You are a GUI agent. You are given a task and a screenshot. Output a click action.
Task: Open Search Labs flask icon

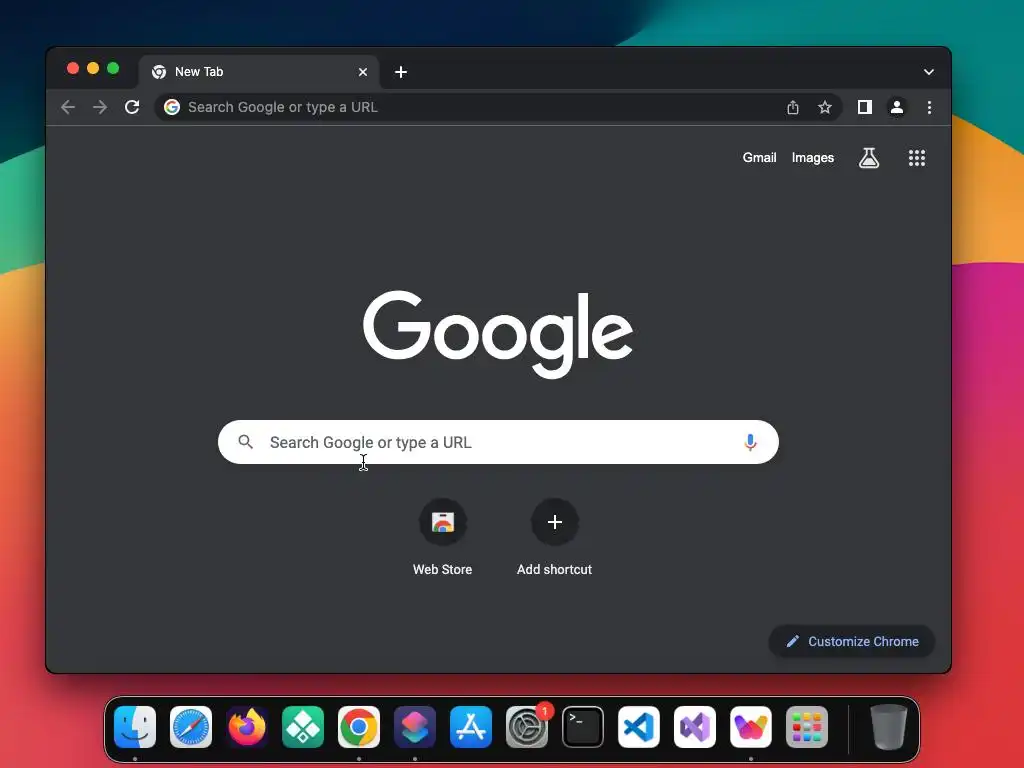coord(869,158)
